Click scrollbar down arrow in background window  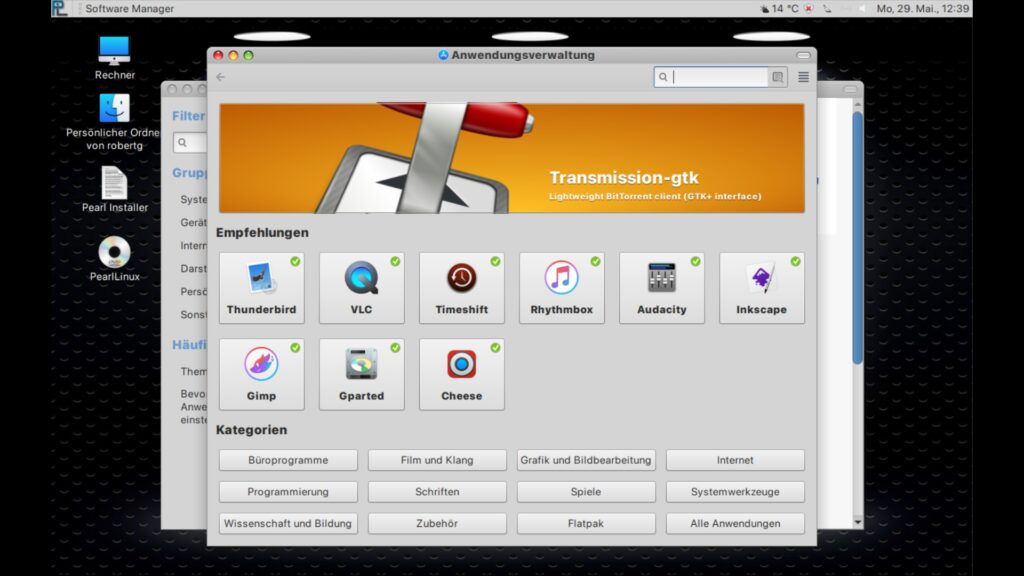pos(857,522)
